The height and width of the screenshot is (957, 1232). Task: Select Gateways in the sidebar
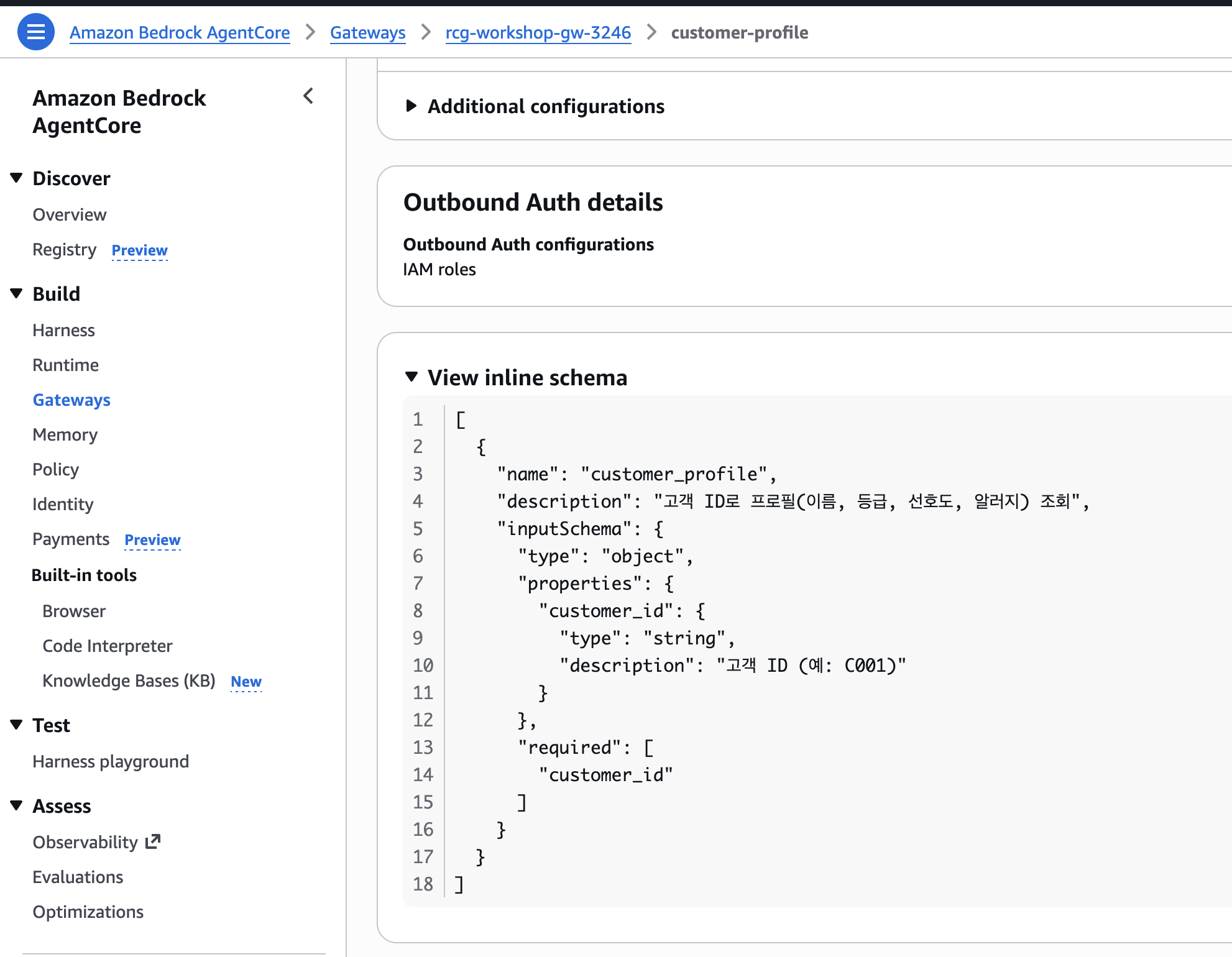tap(71, 400)
